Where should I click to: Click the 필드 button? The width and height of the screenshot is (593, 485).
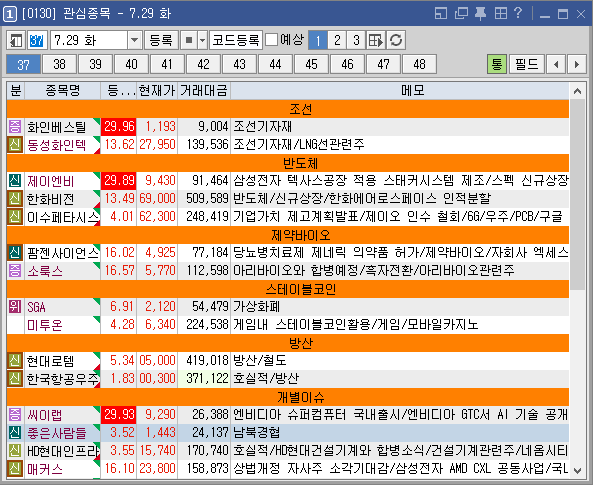[527, 64]
